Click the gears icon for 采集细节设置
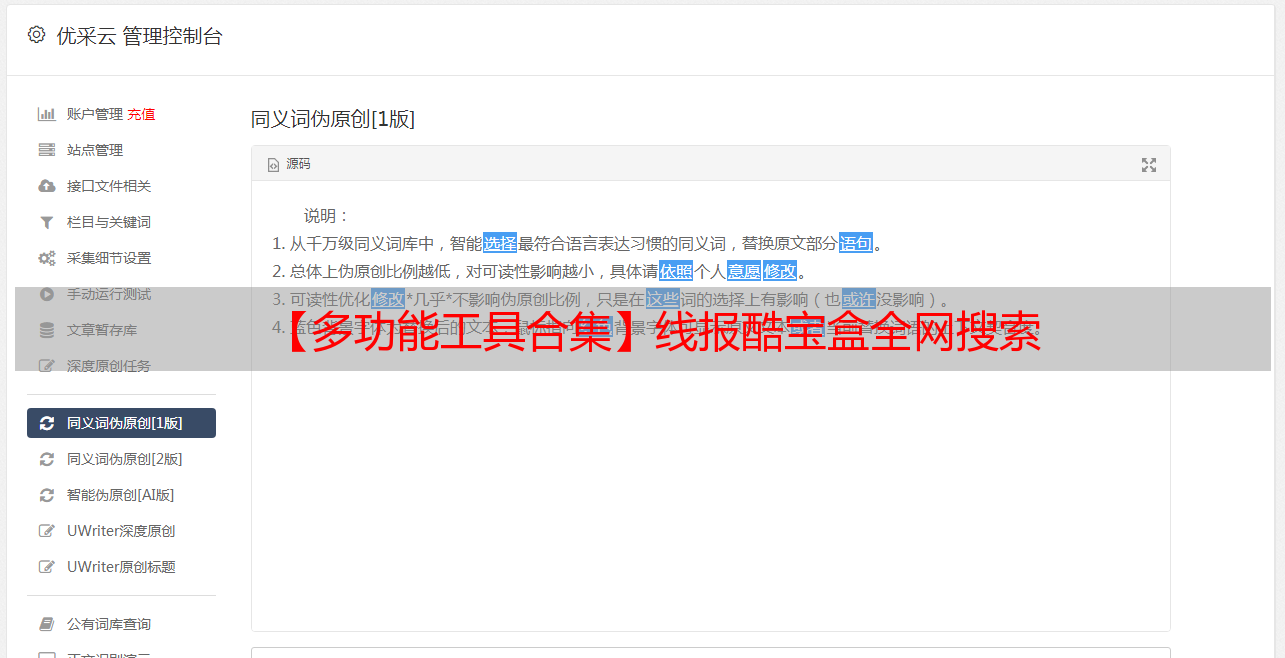This screenshot has height=658, width=1285. (x=46, y=258)
